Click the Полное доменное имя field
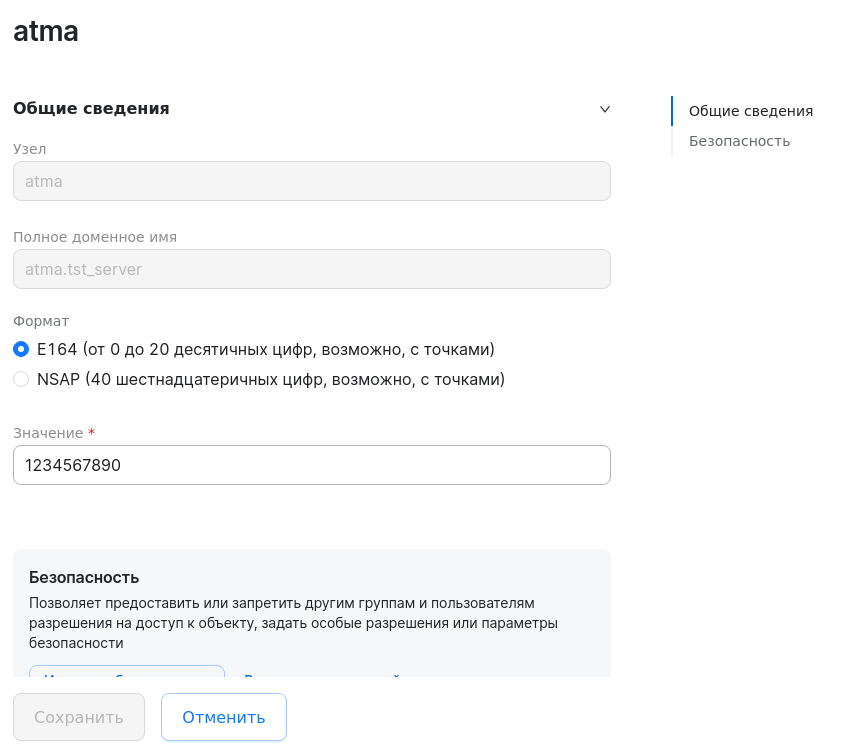The image size is (844, 752). point(311,269)
